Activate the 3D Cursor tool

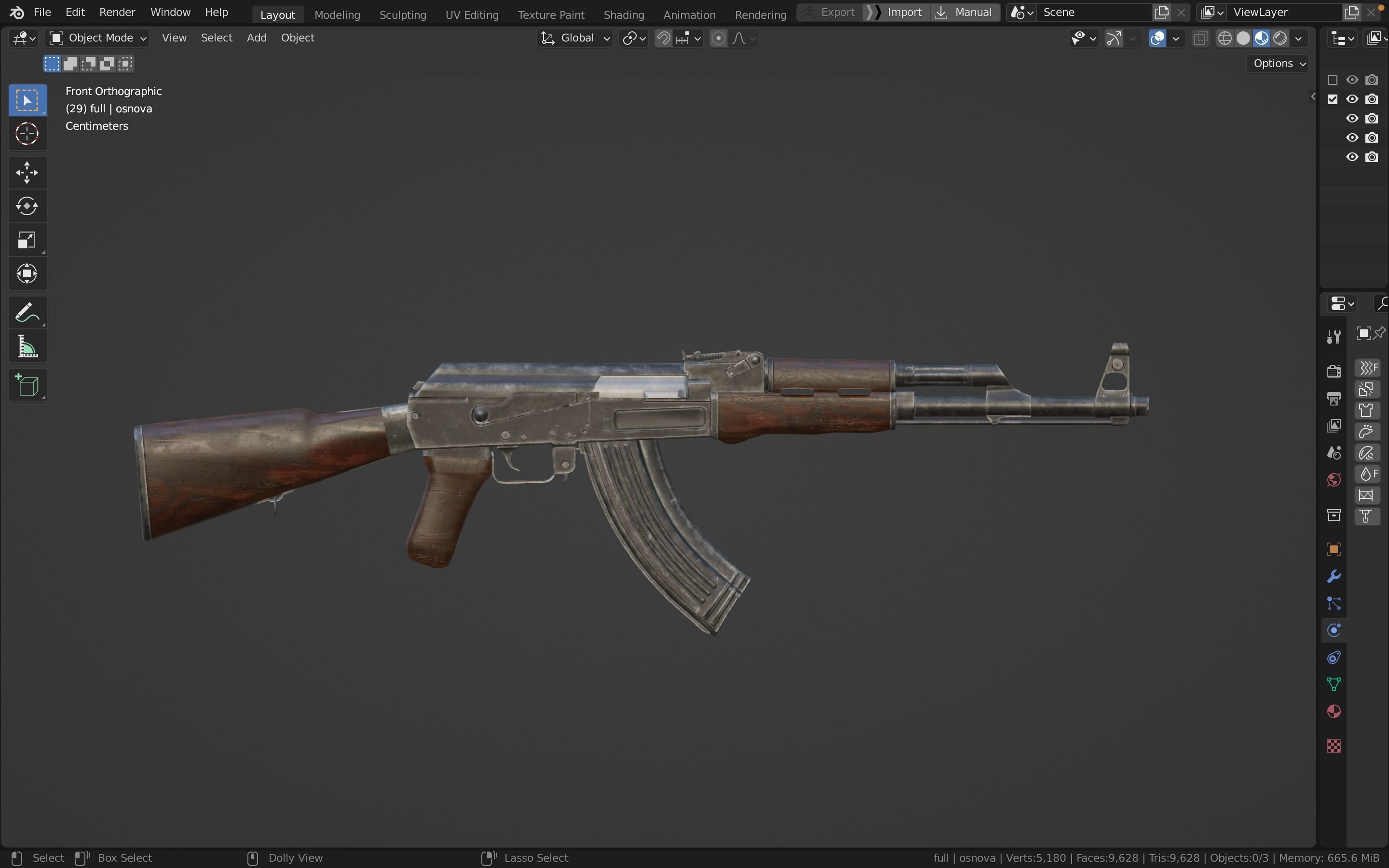27,135
